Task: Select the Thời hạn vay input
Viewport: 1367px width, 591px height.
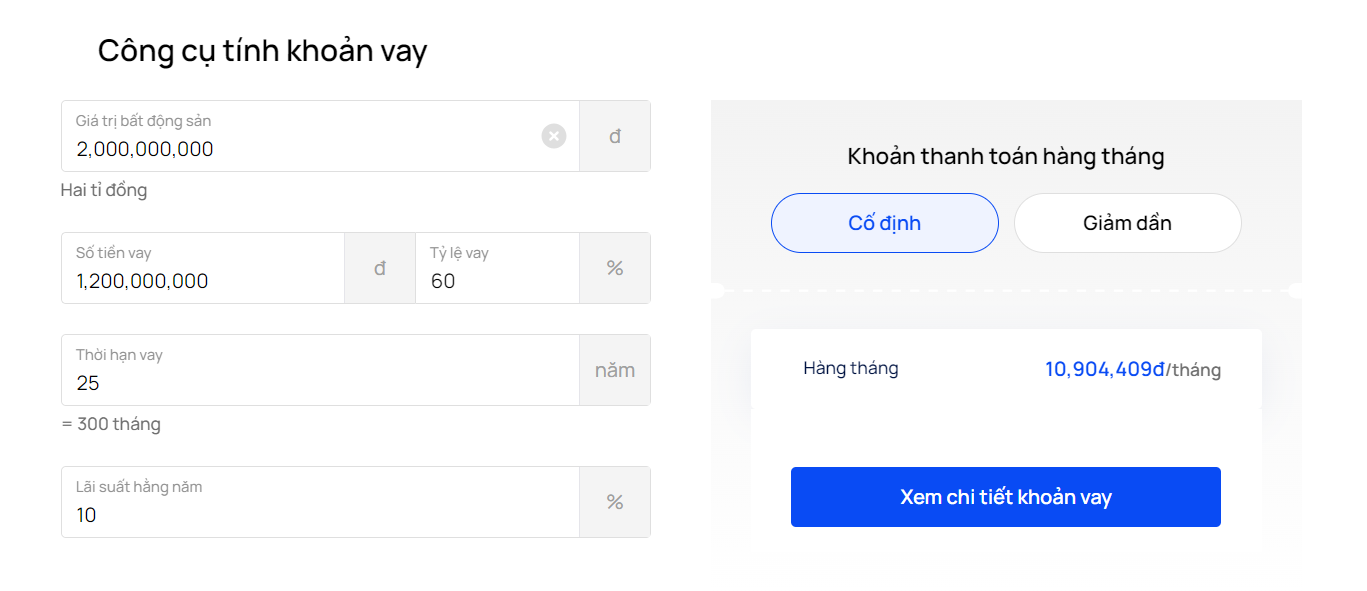Action: tap(320, 370)
